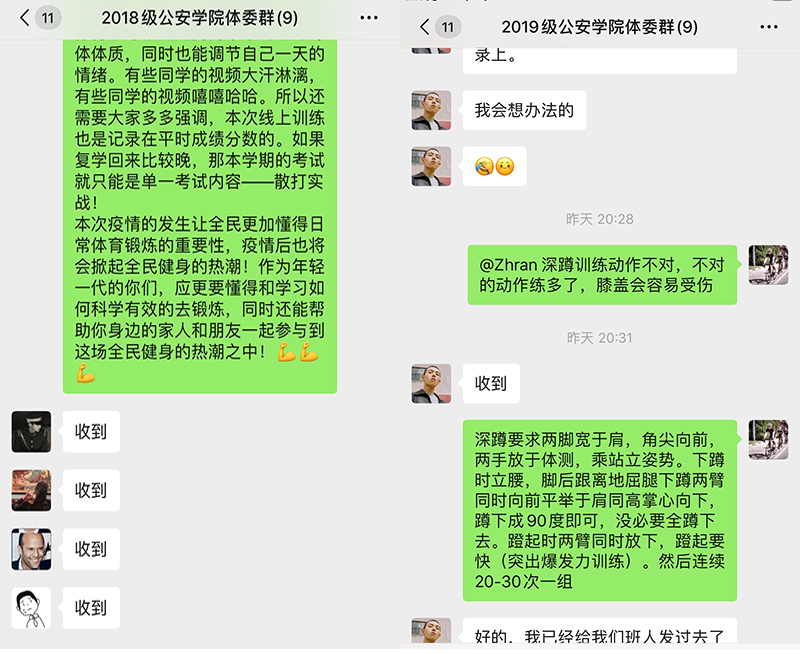Screen dimensions: 800x654
Task: Open more options for 2019级 group chat
Action: (x=768, y=27)
